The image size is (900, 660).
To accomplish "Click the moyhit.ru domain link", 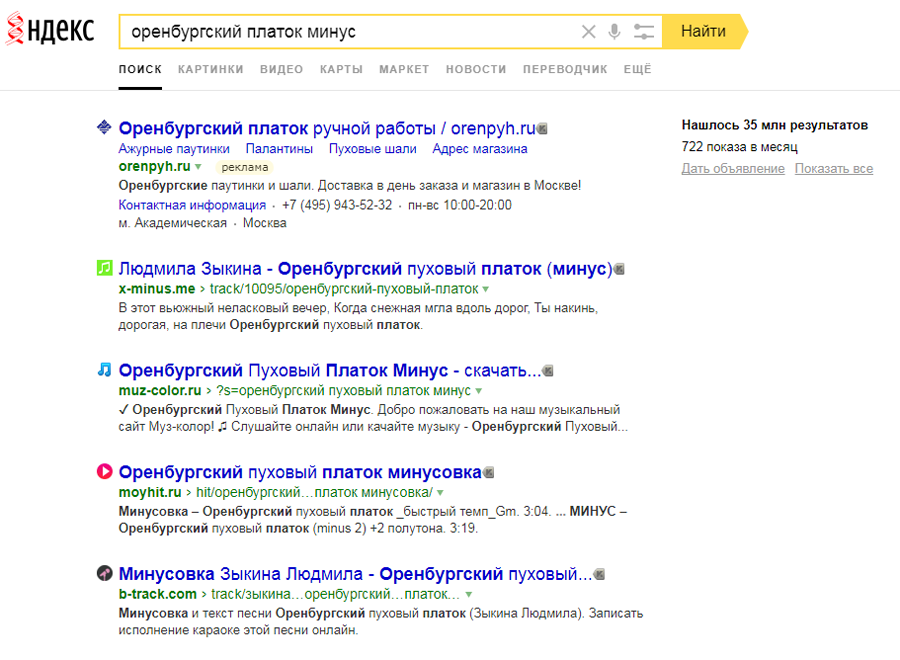I will point(150,492).
